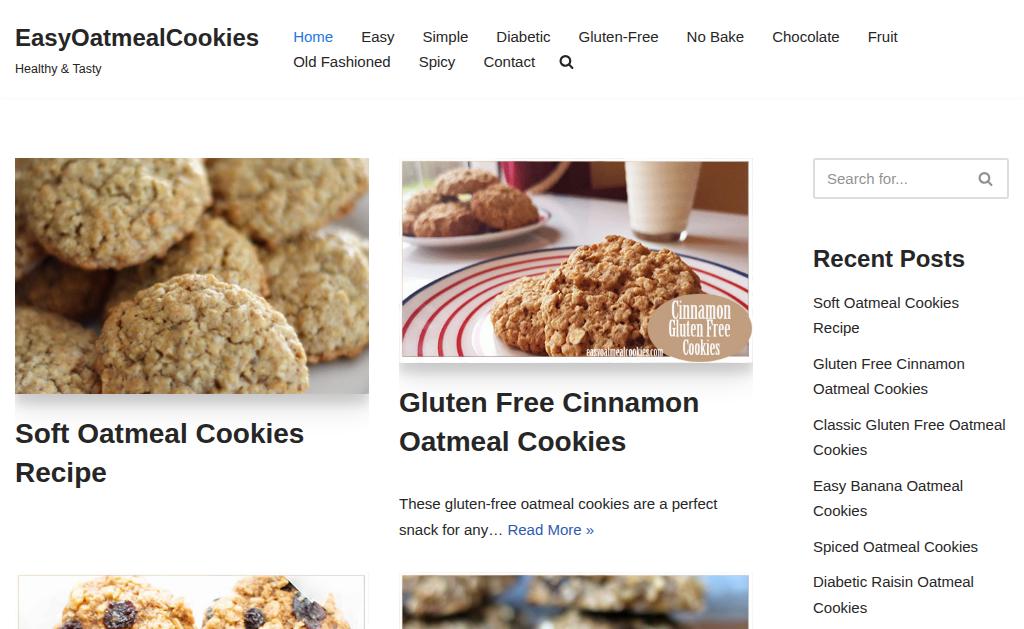Click the sidebar search submit magnifier

(985, 179)
